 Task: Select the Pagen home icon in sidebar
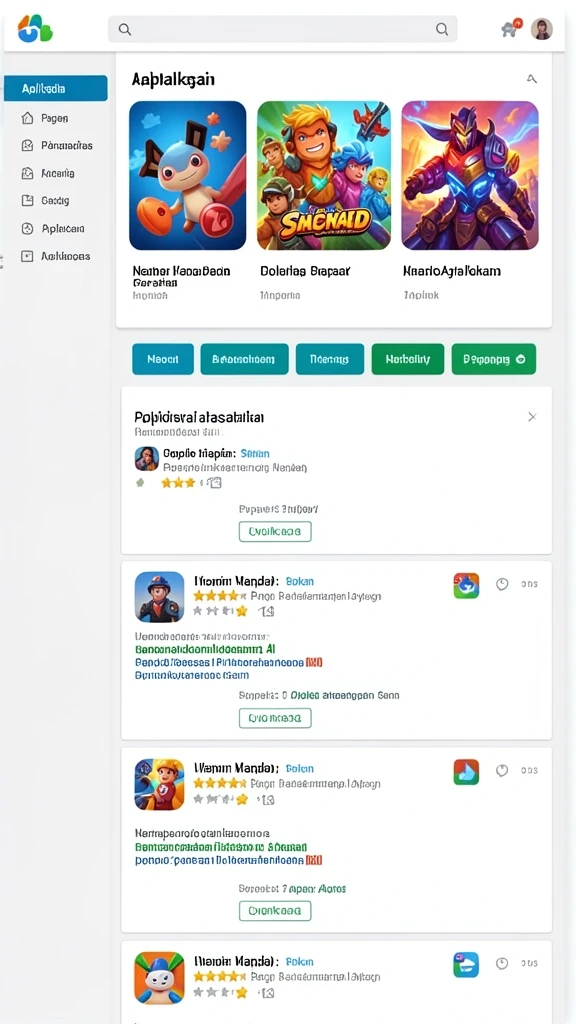coord(27,118)
